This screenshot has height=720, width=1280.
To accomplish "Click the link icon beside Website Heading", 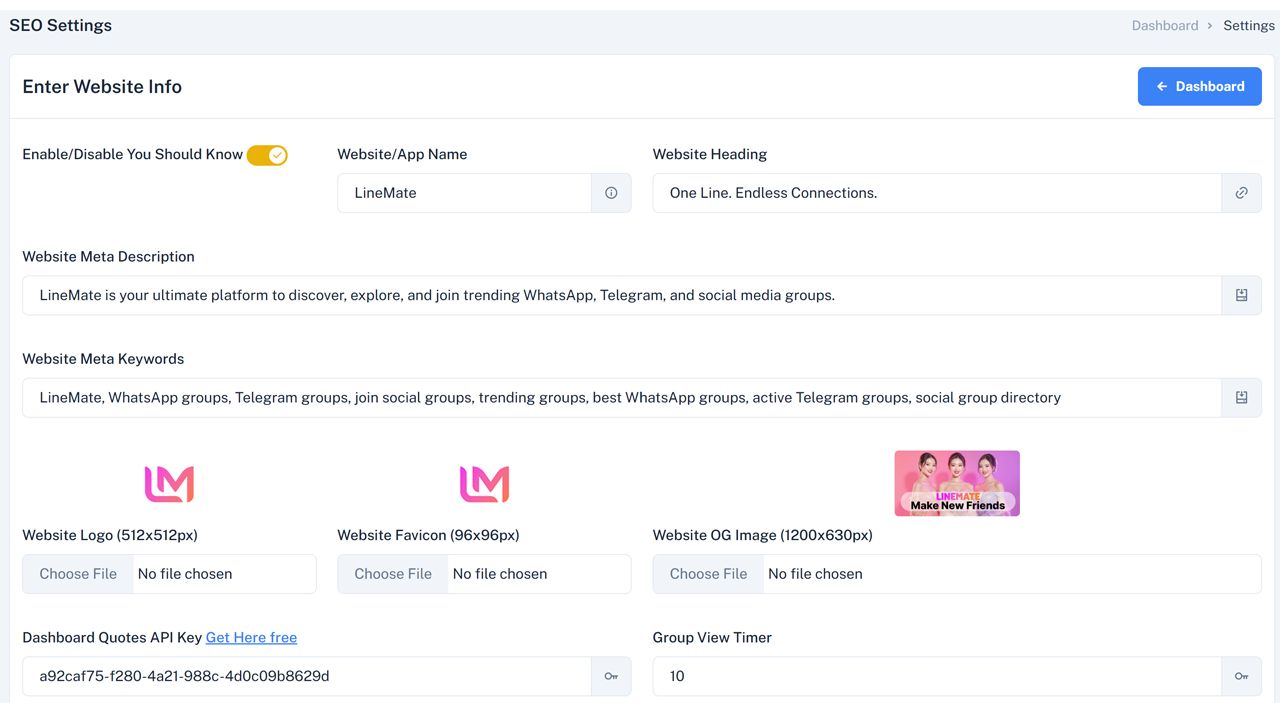I will (1241, 193).
